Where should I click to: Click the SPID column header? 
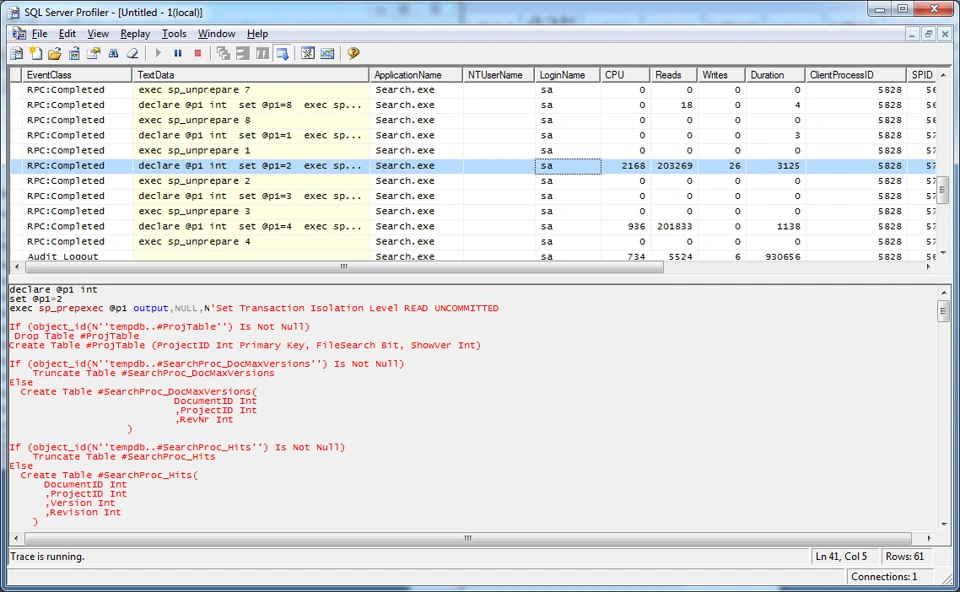(921, 75)
